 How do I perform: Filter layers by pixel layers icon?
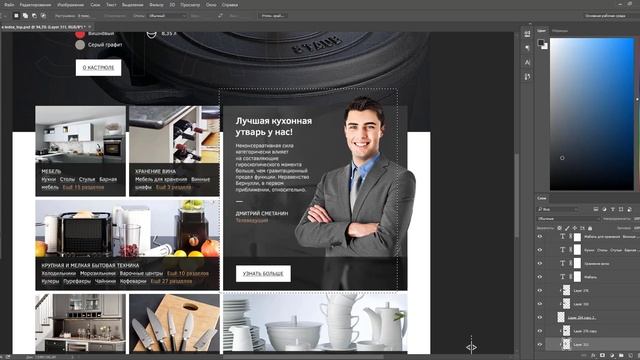coord(596,209)
